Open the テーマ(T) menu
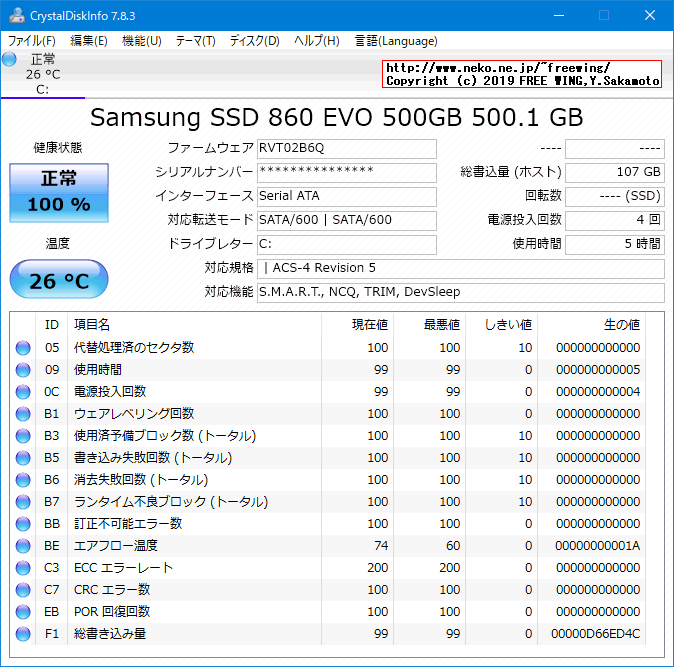Screen dimensions: 674x667 (196, 41)
